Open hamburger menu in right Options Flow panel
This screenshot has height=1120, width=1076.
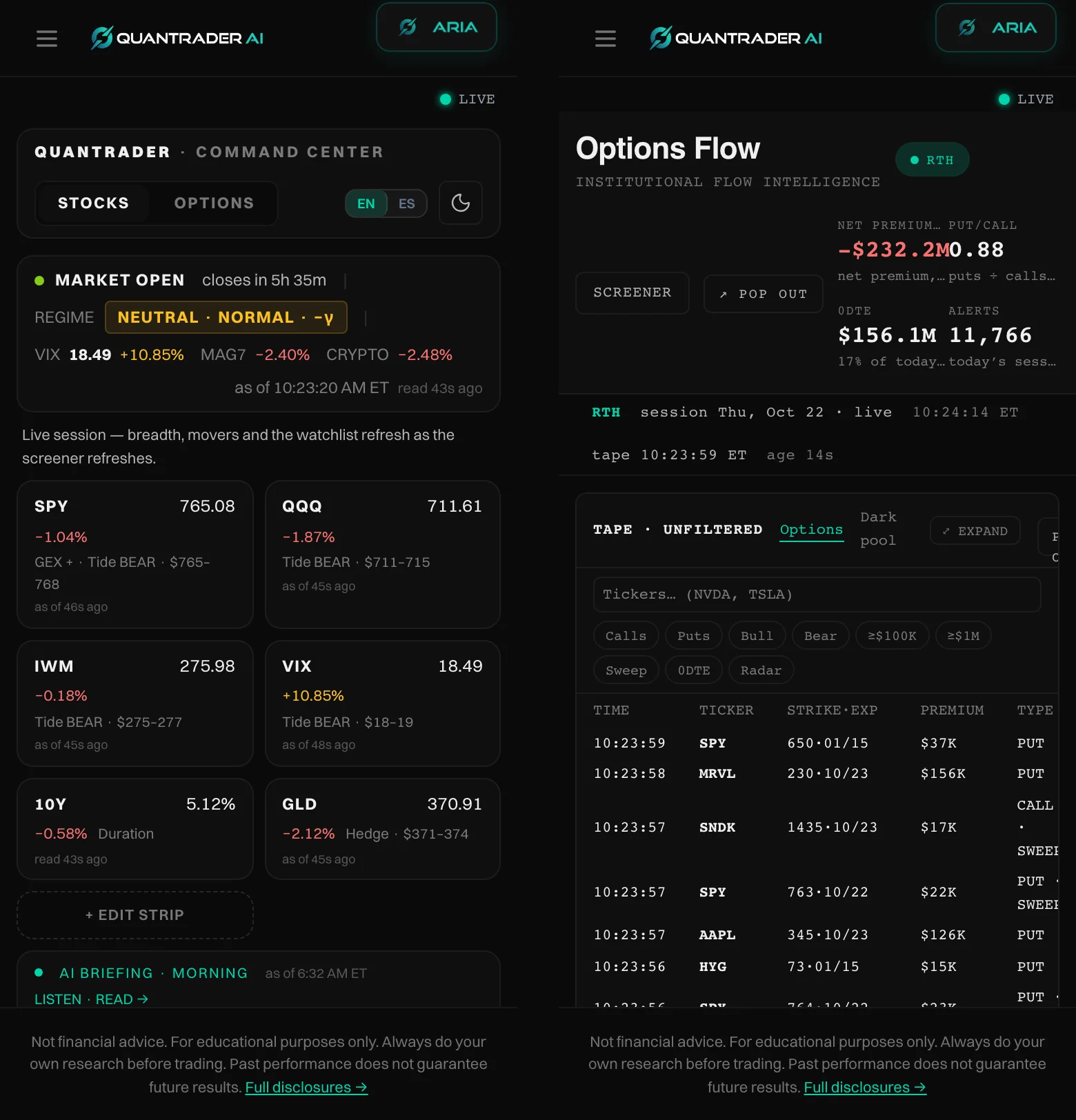pyautogui.click(x=606, y=39)
